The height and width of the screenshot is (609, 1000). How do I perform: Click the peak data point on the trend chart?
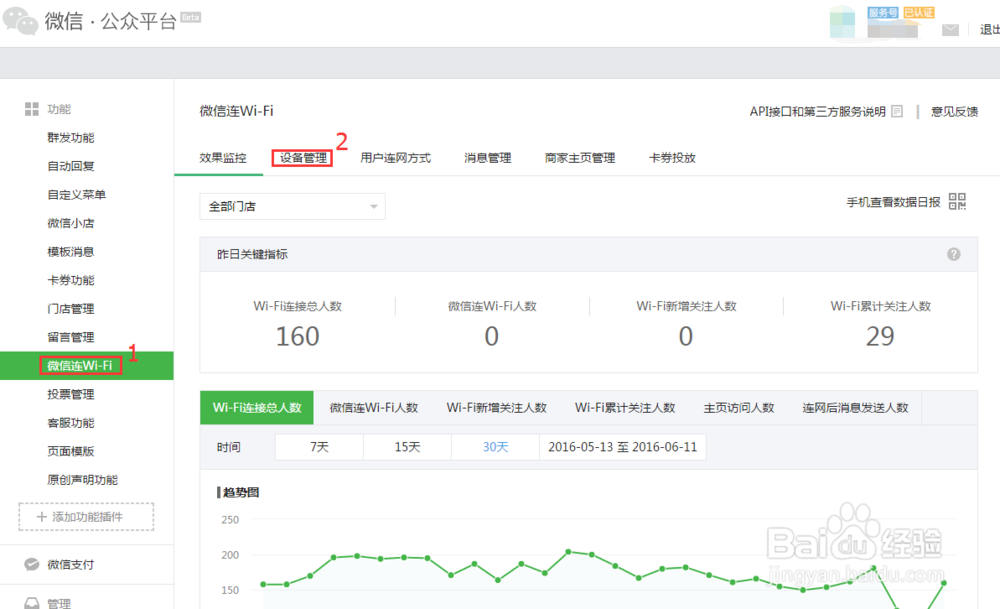(568, 551)
